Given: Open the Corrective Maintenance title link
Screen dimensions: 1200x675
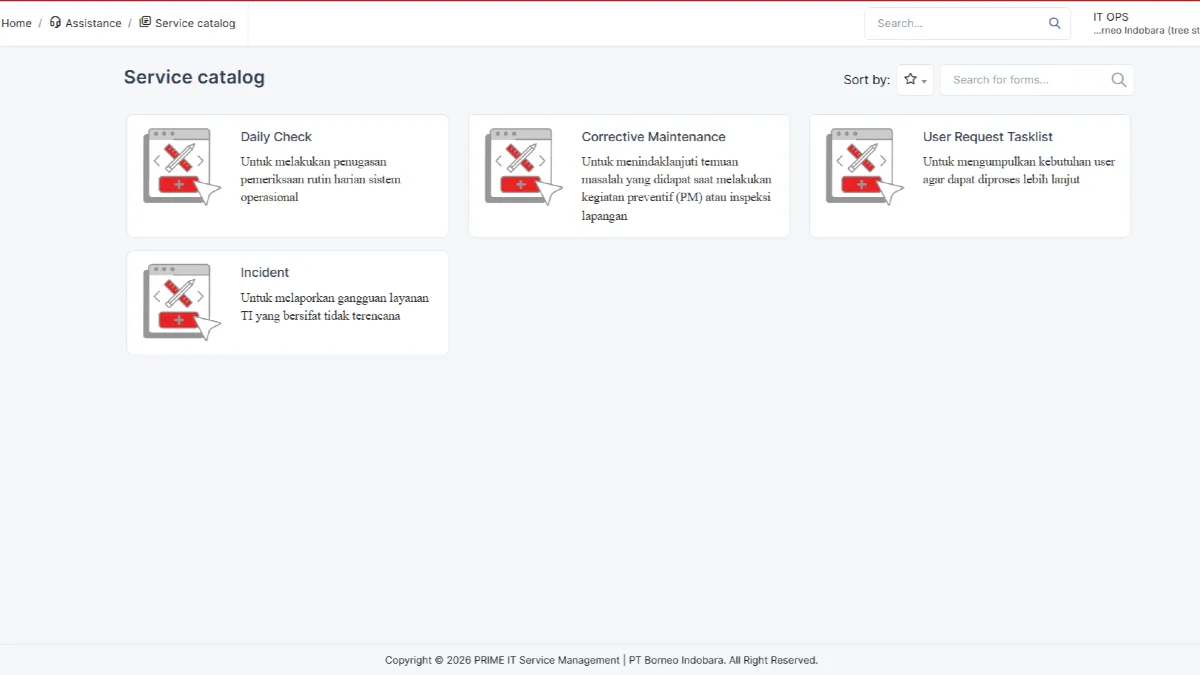Looking at the screenshot, I should 654,137.
